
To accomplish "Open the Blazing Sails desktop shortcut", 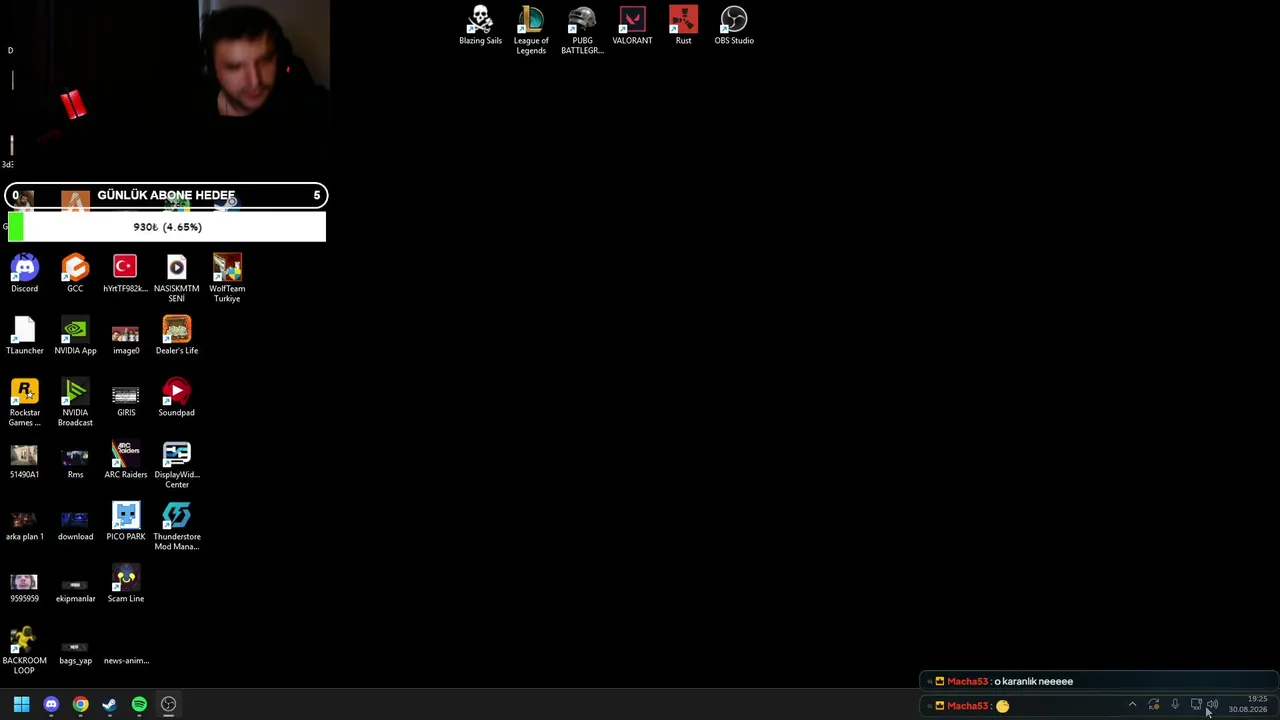I will click(480, 26).
